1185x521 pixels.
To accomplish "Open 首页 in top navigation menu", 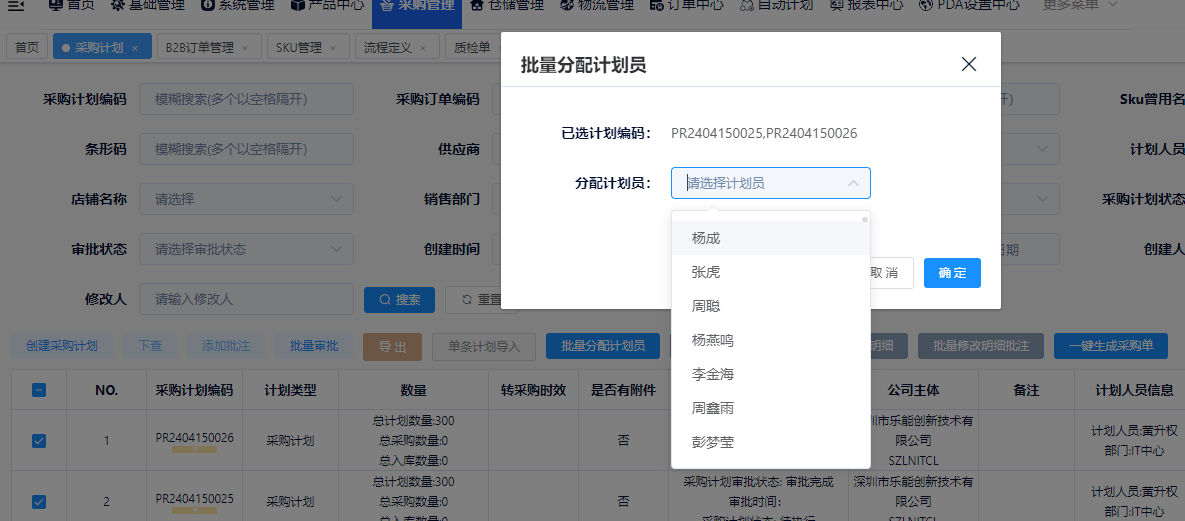I will click(71, 5).
